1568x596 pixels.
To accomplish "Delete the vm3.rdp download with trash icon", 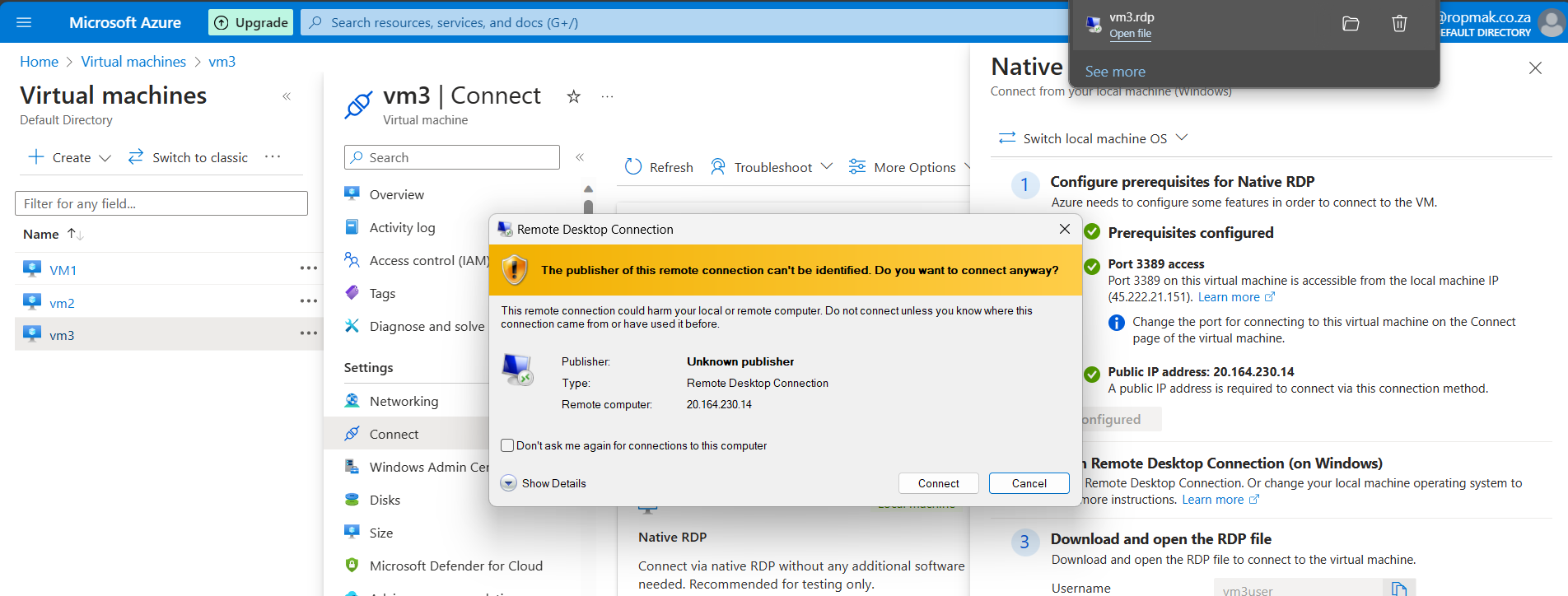I will 1399,24.
